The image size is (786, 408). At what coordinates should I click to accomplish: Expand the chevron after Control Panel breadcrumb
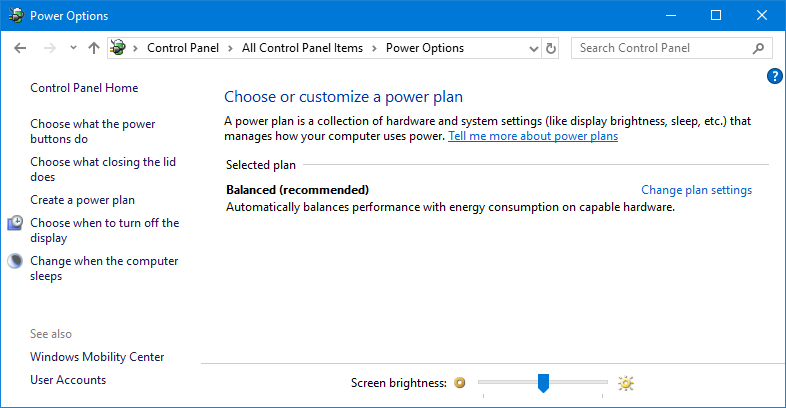pyautogui.click(x=230, y=49)
